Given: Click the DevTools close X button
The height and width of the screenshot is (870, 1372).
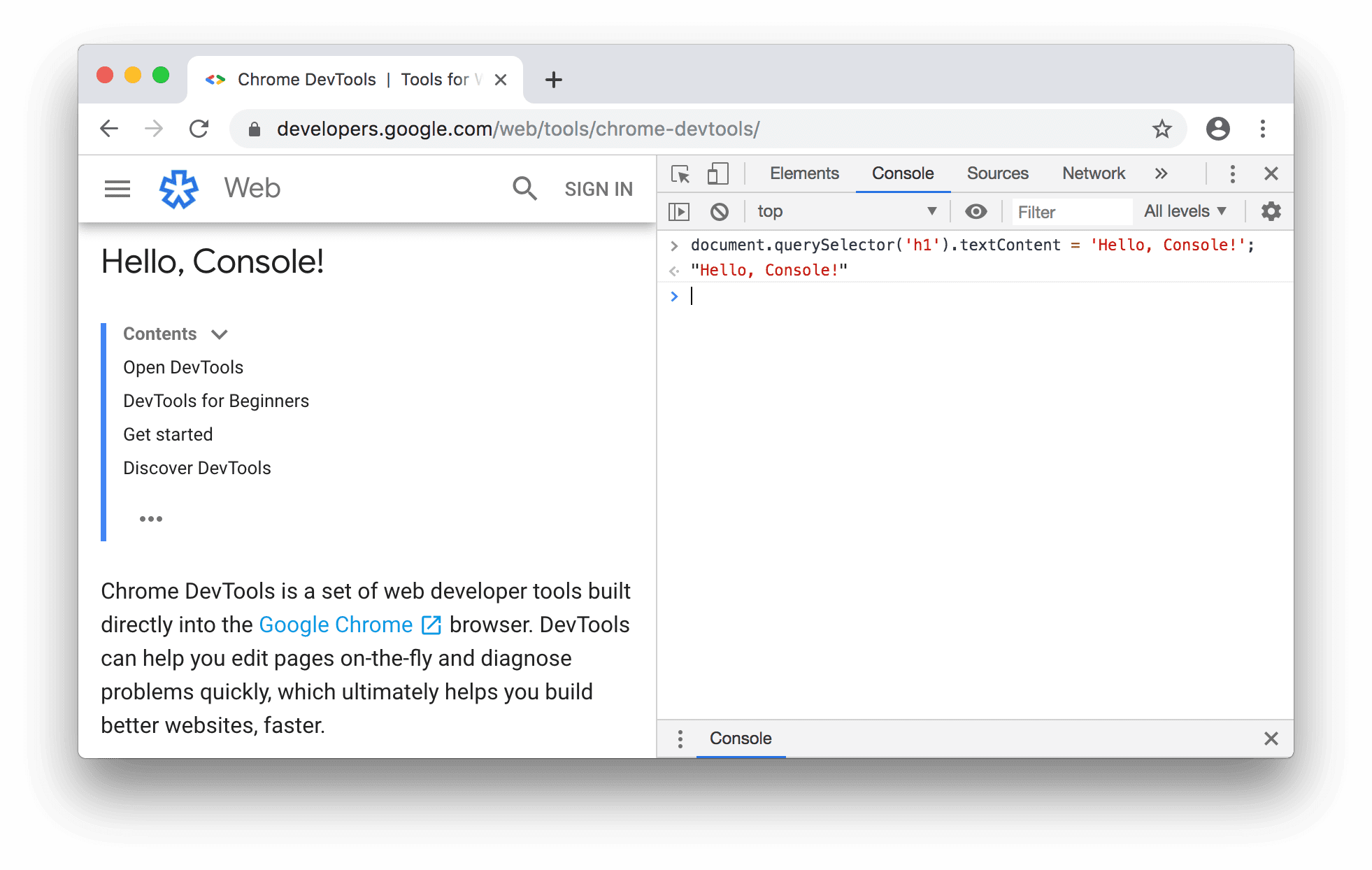Looking at the screenshot, I should pos(1271,173).
